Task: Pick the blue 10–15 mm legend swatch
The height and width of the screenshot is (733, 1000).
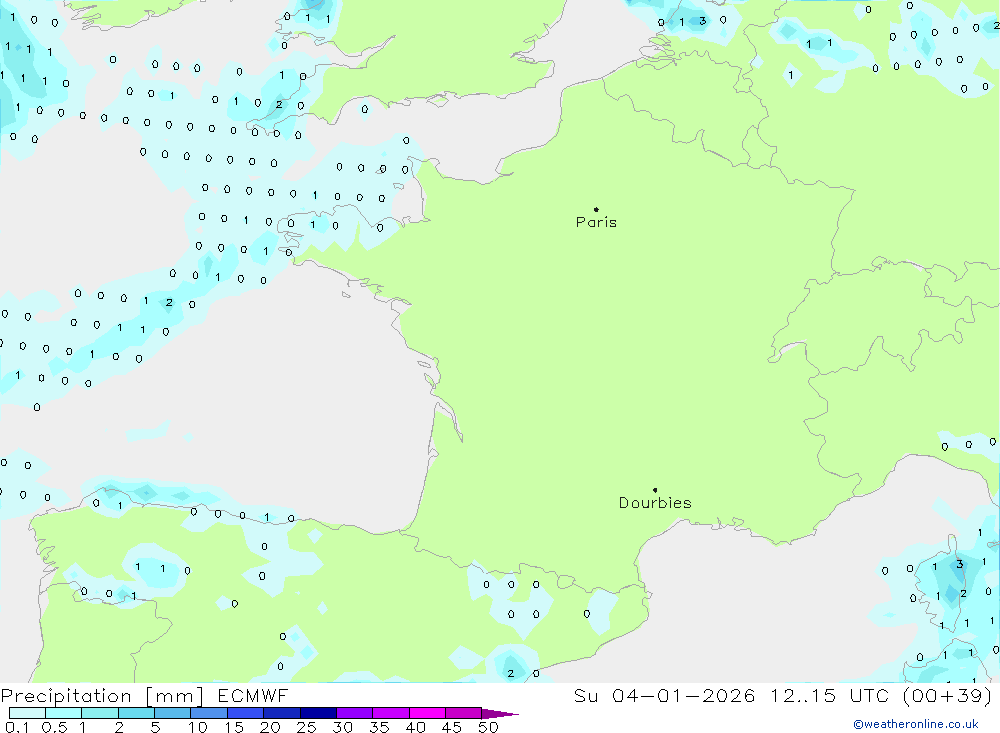Action: (x=209, y=713)
